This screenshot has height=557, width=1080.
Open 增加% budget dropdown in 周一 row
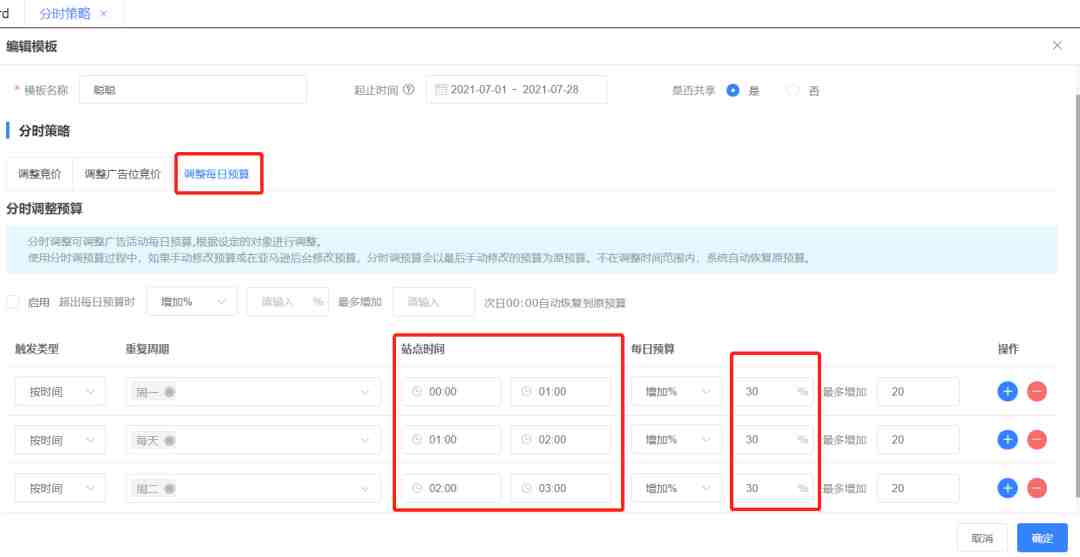point(676,392)
